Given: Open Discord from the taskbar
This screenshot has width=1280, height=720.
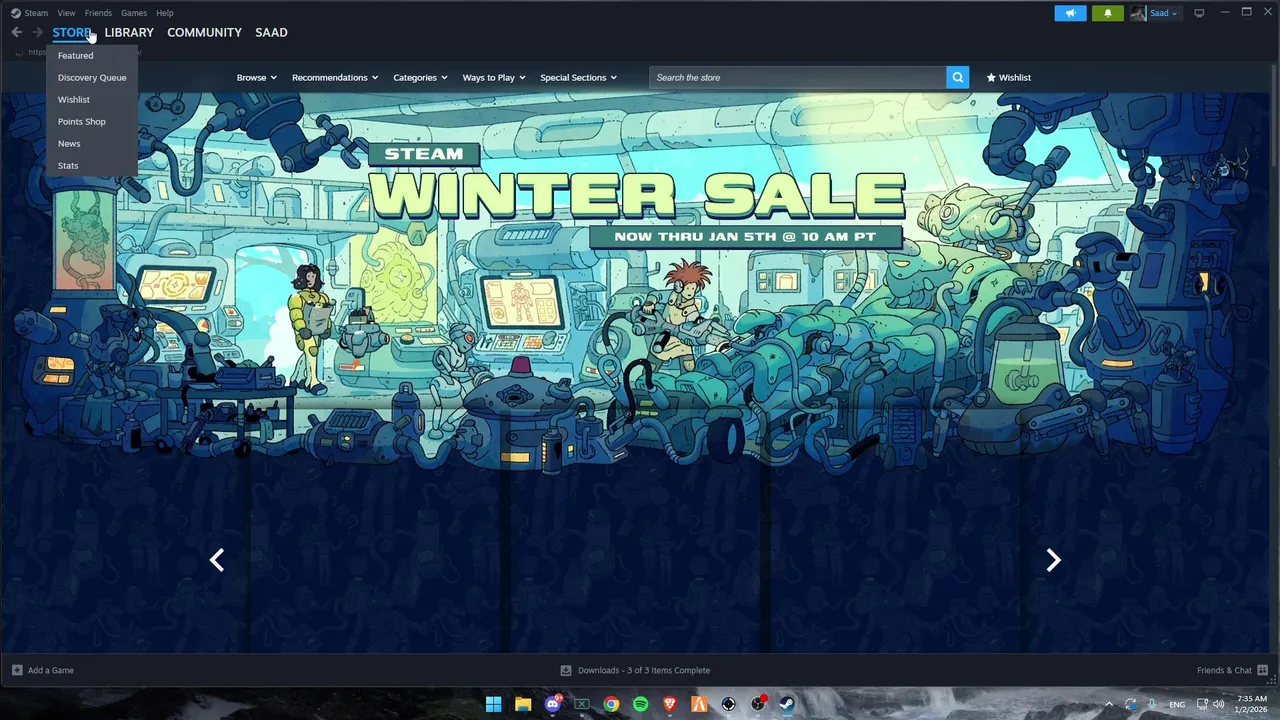Looking at the screenshot, I should coord(553,704).
